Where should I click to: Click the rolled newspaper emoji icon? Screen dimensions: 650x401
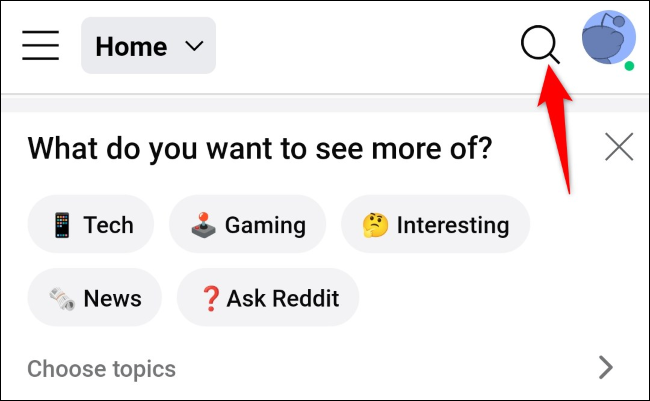coord(62,299)
